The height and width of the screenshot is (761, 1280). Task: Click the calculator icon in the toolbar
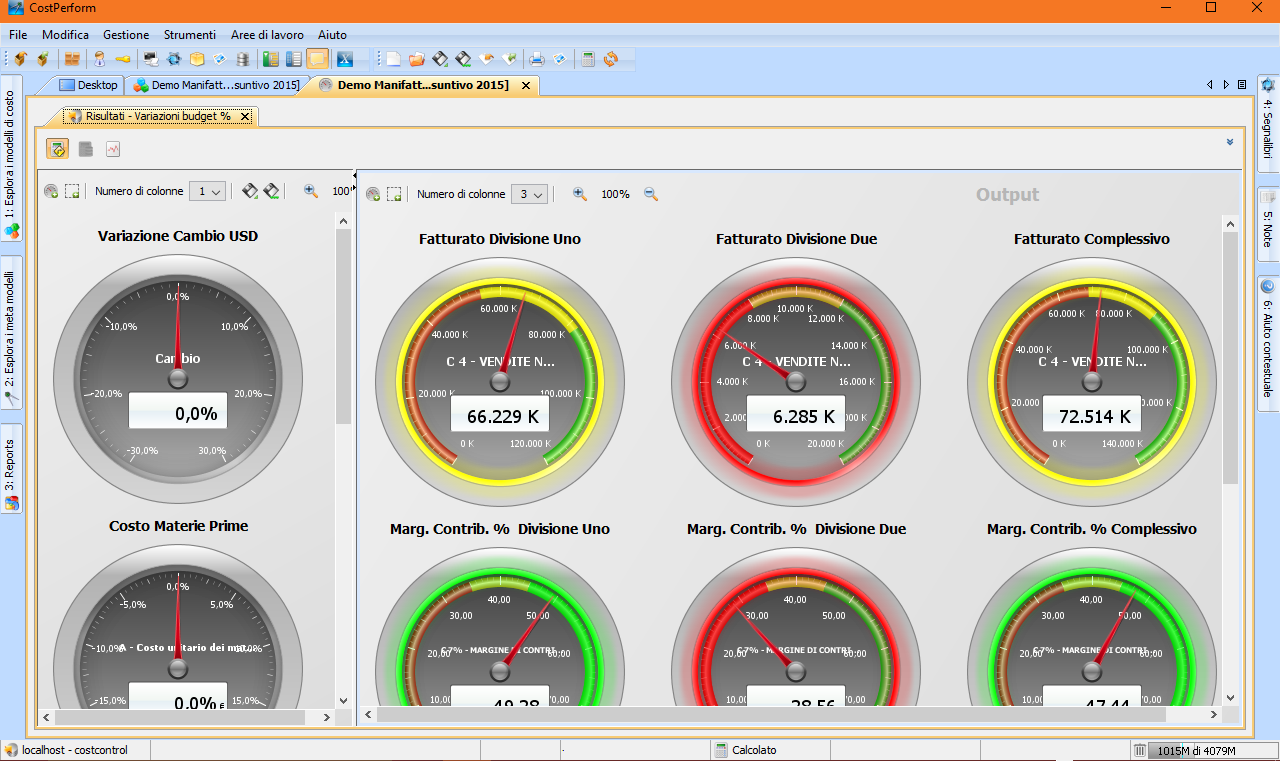tap(588, 59)
